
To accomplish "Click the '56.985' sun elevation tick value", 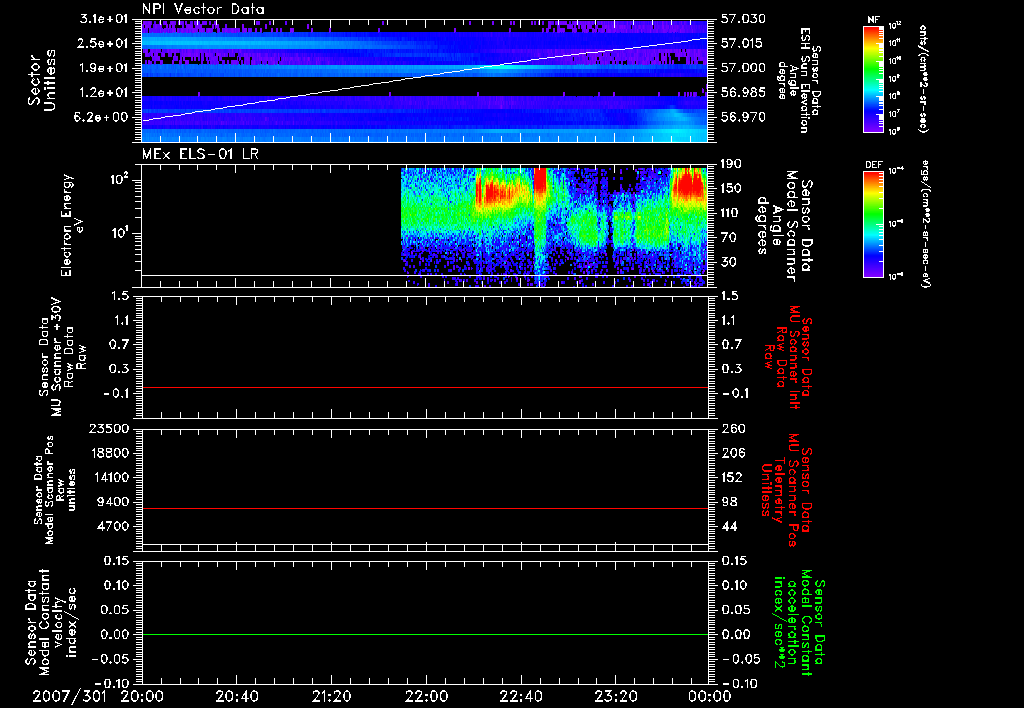I will point(743,93).
